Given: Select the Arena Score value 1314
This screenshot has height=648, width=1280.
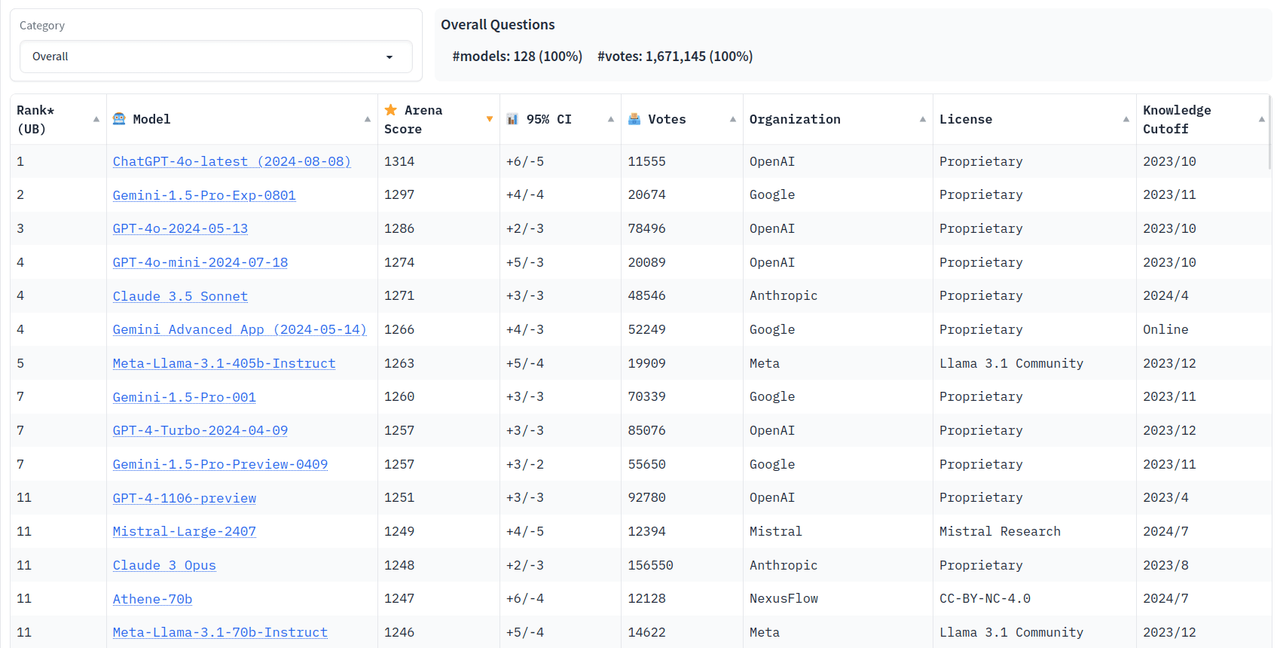Looking at the screenshot, I should pyautogui.click(x=399, y=161).
